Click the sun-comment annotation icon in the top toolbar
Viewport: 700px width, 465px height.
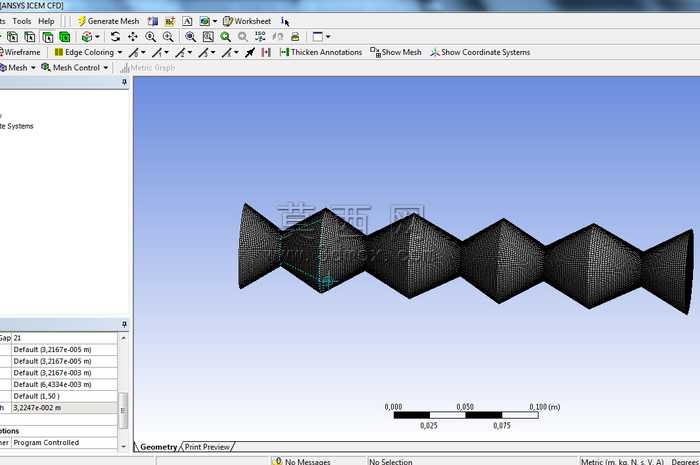(x=170, y=21)
